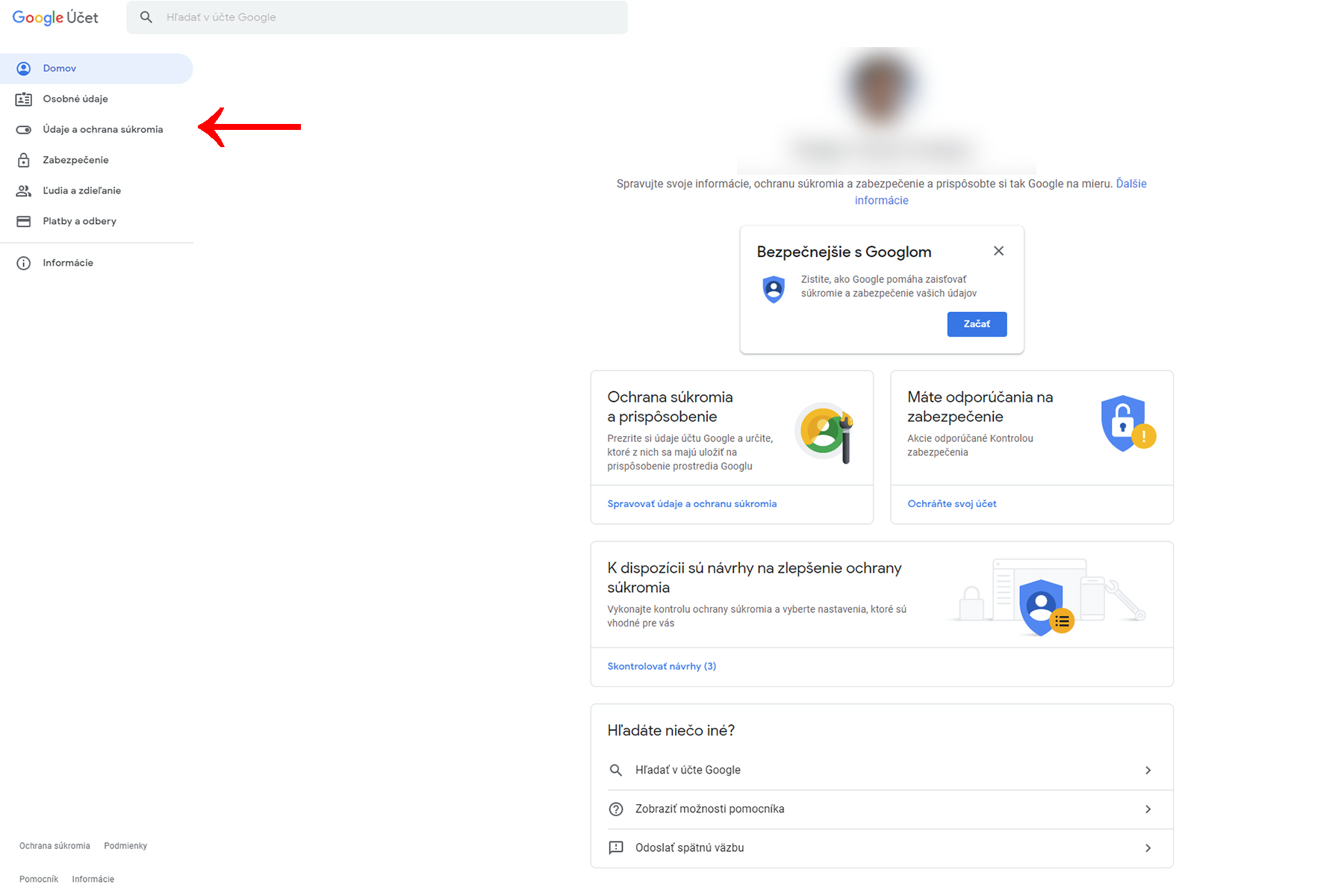Image resolution: width=1344 pixels, height=896 pixels.
Task: Click the Začať button
Action: (977, 324)
